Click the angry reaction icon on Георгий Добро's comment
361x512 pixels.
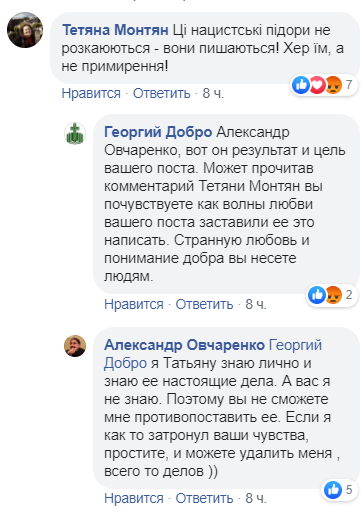point(333,295)
